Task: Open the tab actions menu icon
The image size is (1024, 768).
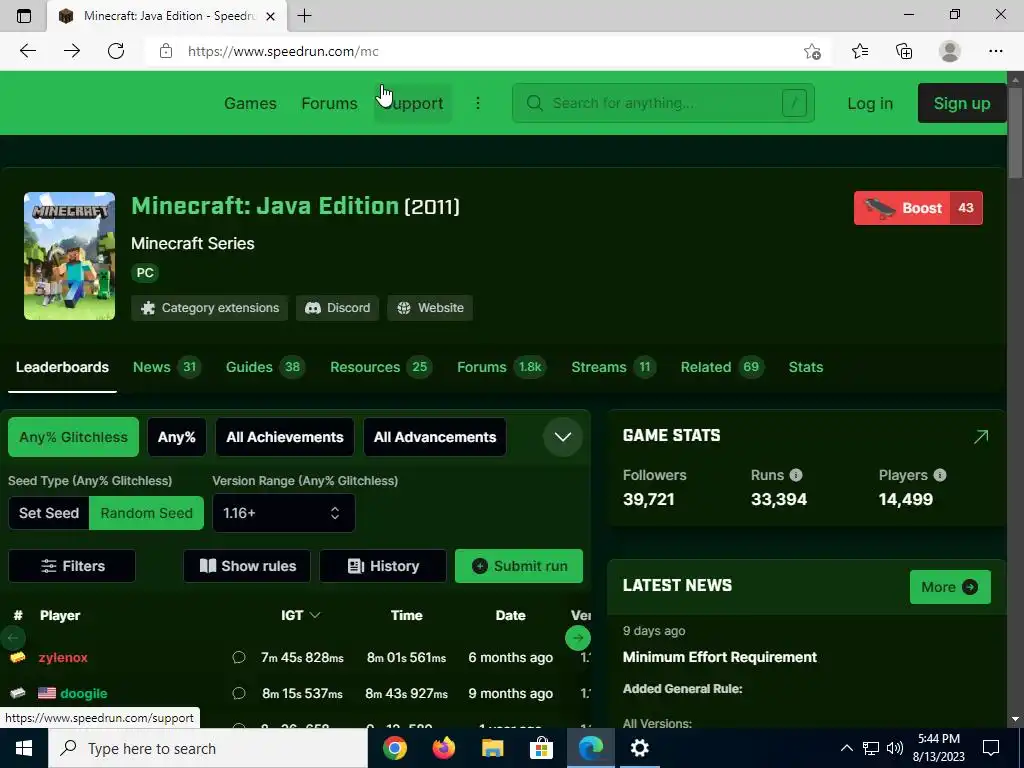Action: tap(24, 16)
